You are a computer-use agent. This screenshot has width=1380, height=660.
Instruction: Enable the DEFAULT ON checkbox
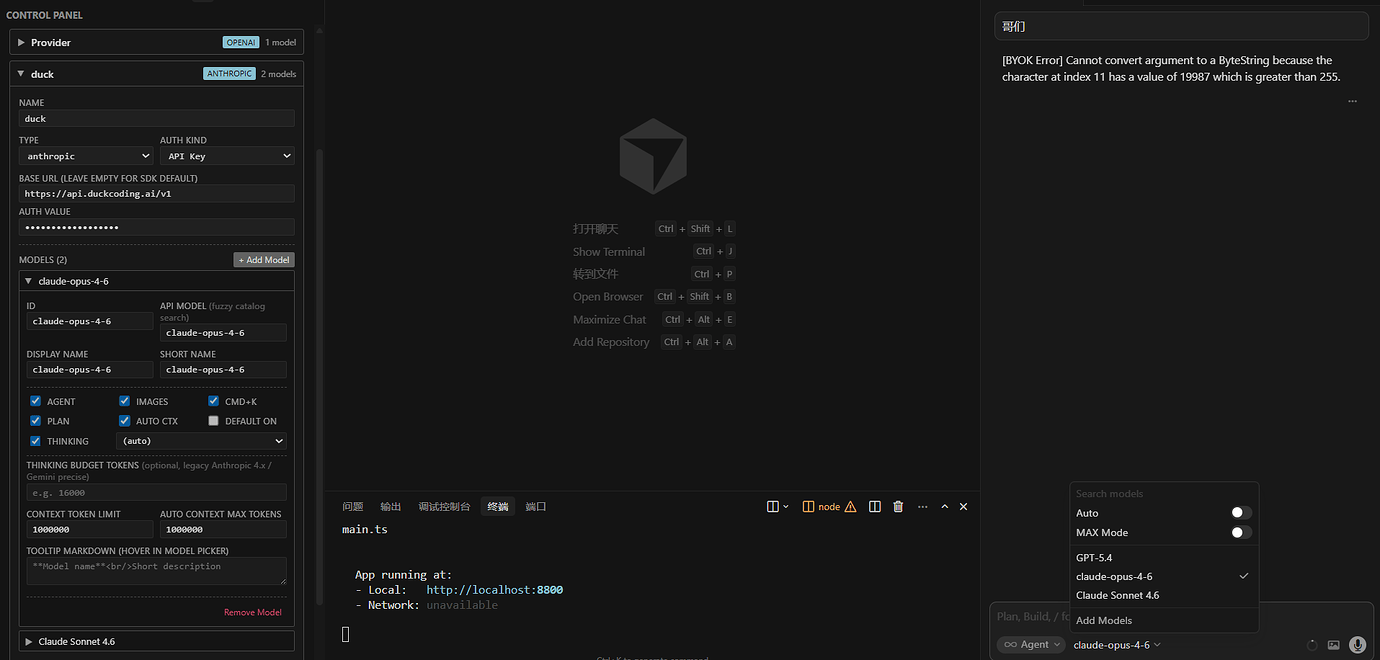pyautogui.click(x=214, y=421)
